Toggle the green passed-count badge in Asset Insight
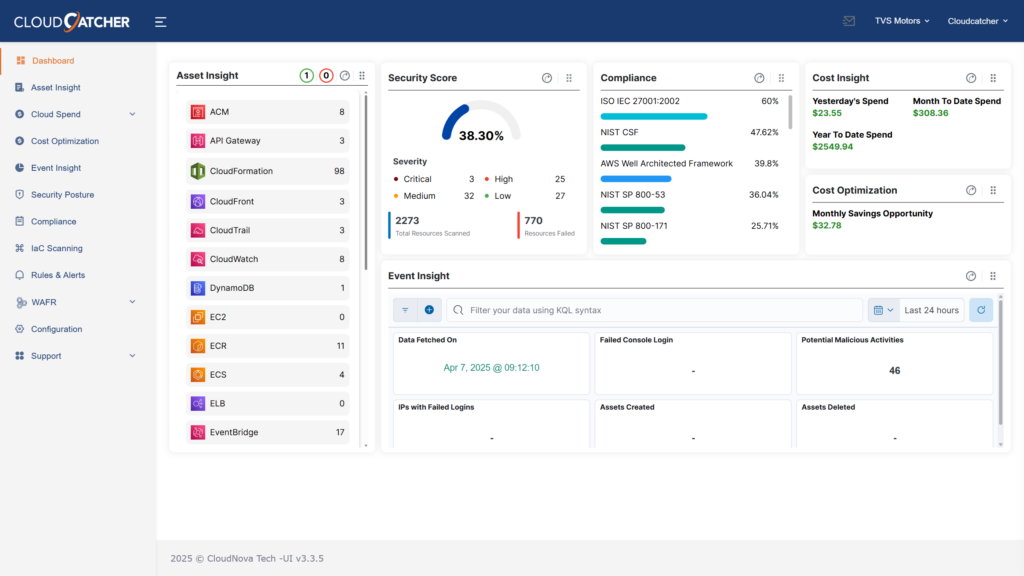Image resolution: width=1024 pixels, height=576 pixels. [x=306, y=75]
